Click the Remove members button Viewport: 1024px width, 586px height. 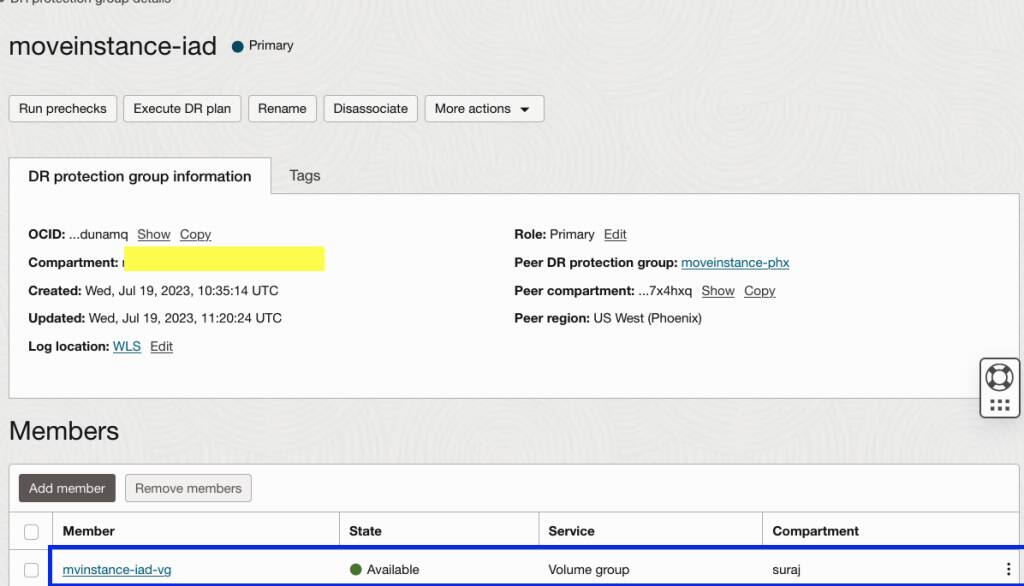pos(188,488)
